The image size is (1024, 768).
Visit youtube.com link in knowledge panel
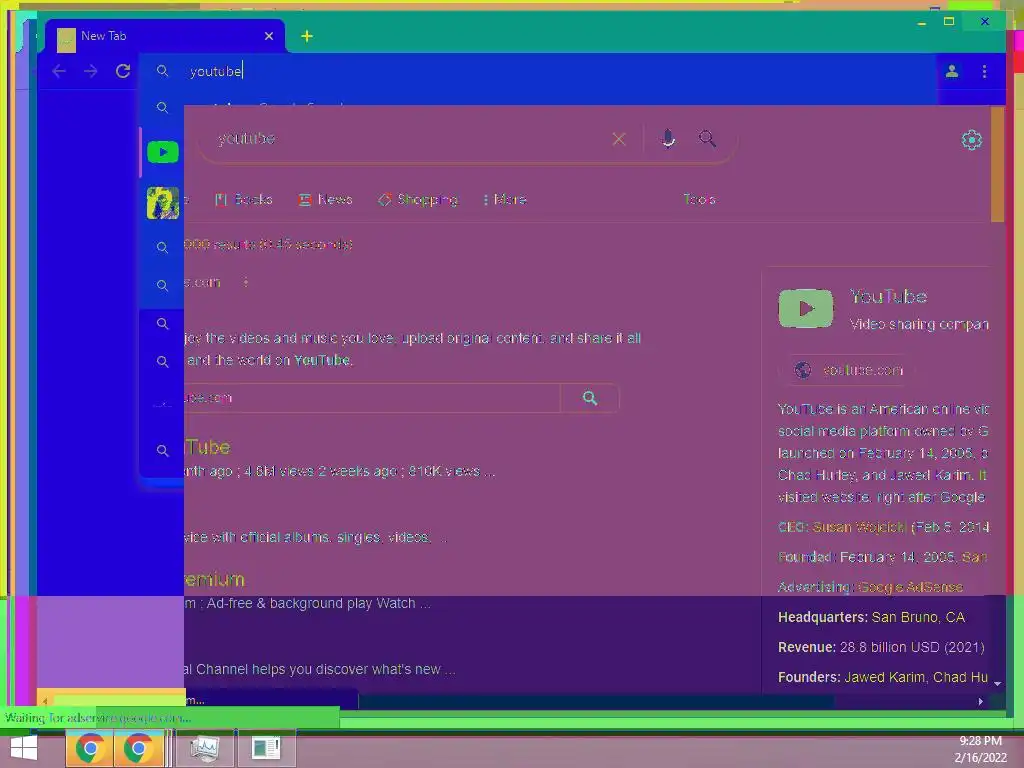[848, 370]
